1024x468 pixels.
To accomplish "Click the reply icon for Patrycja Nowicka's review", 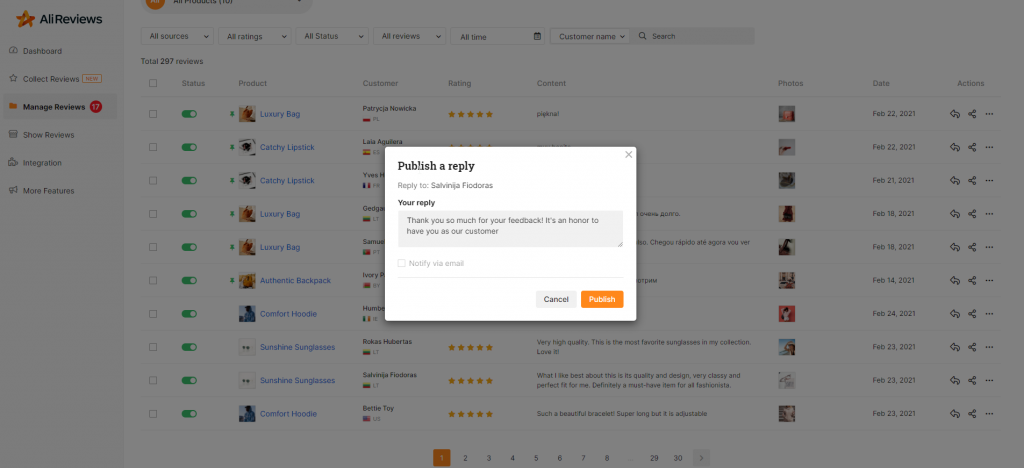I will tap(955, 114).
